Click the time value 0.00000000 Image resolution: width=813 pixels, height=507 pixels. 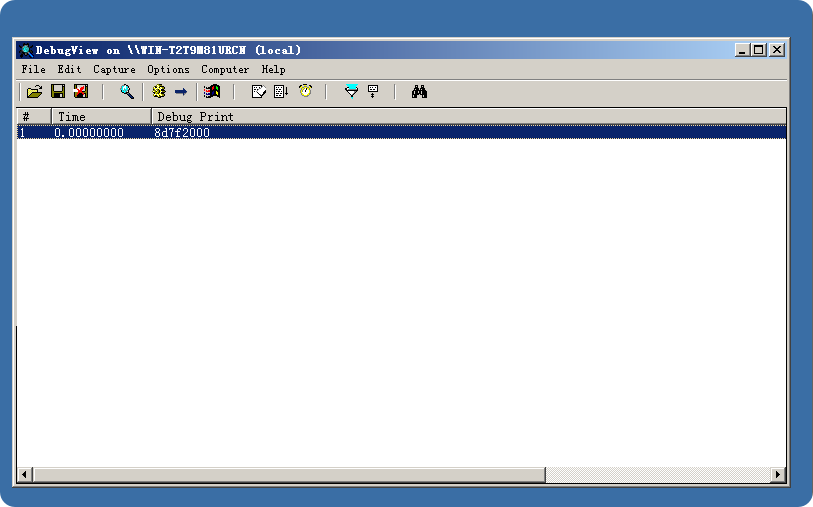[89, 133]
